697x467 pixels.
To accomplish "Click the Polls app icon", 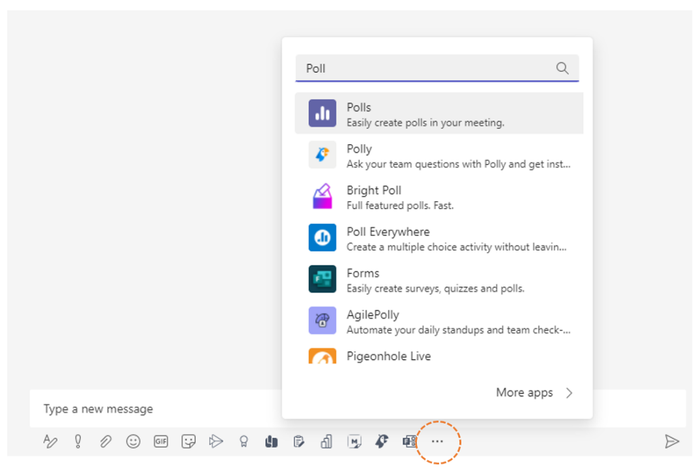I will coord(322,113).
